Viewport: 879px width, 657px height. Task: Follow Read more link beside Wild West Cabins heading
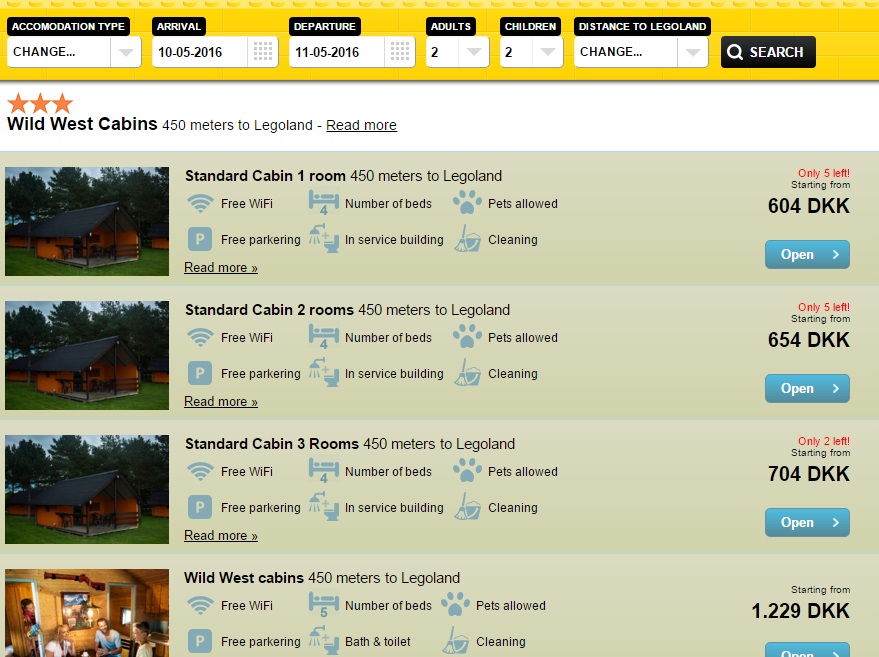tap(362, 125)
